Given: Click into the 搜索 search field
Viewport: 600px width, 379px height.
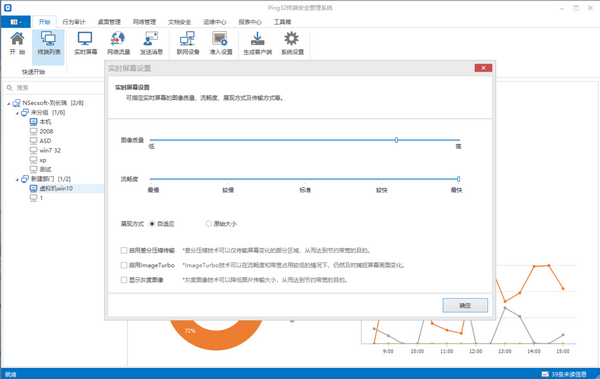Looking at the screenshot, I should pos(54,88).
